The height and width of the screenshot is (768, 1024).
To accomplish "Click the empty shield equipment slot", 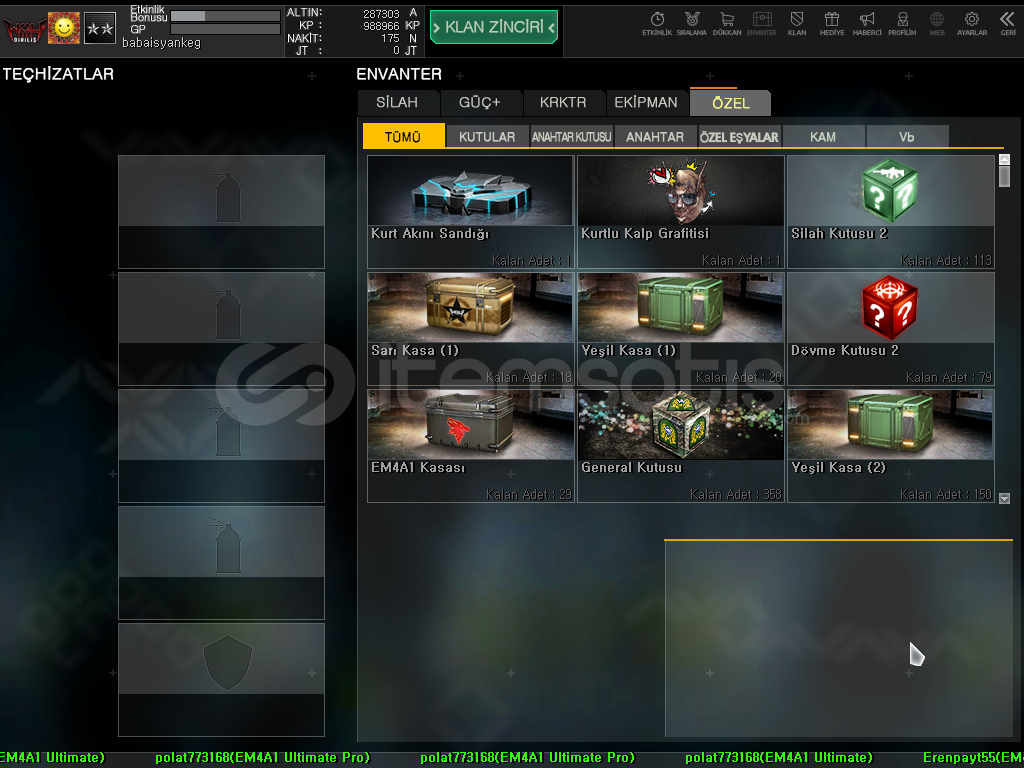I will 221,680.
